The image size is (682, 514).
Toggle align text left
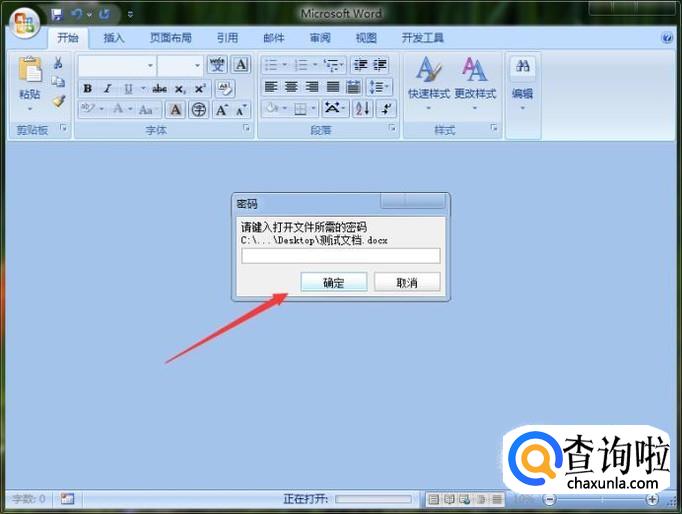pyautogui.click(x=271, y=87)
